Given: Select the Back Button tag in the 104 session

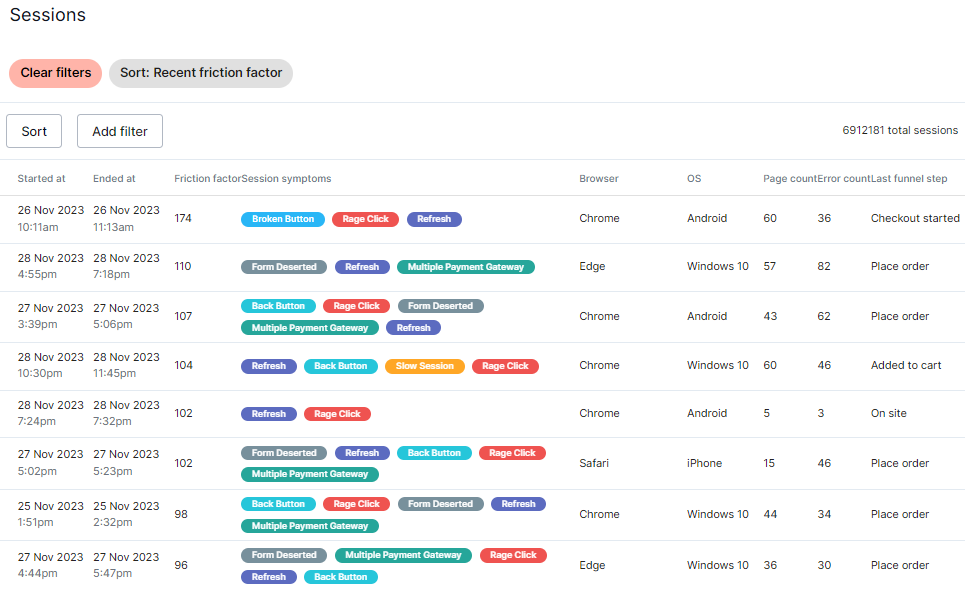Looking at the screenshot, I should pos(340,366).
